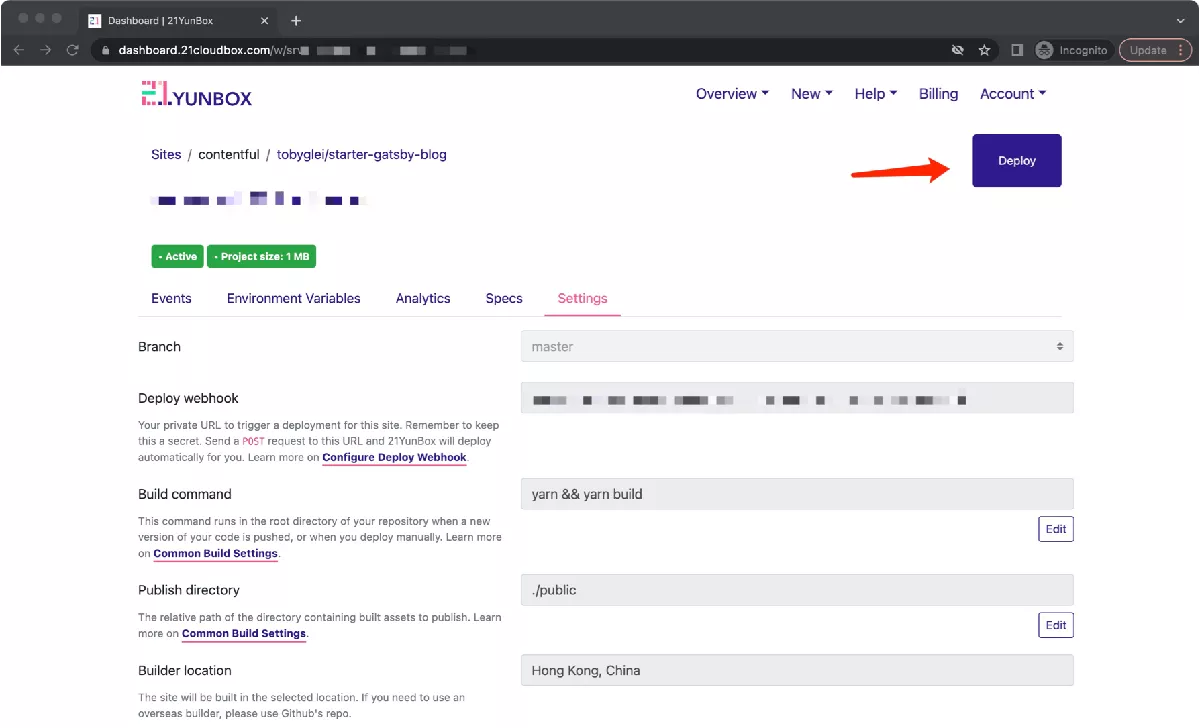Expand the Help menu
Image resolution: width=1200 pixels, height=728 pixels.
(x=875, y=94)
